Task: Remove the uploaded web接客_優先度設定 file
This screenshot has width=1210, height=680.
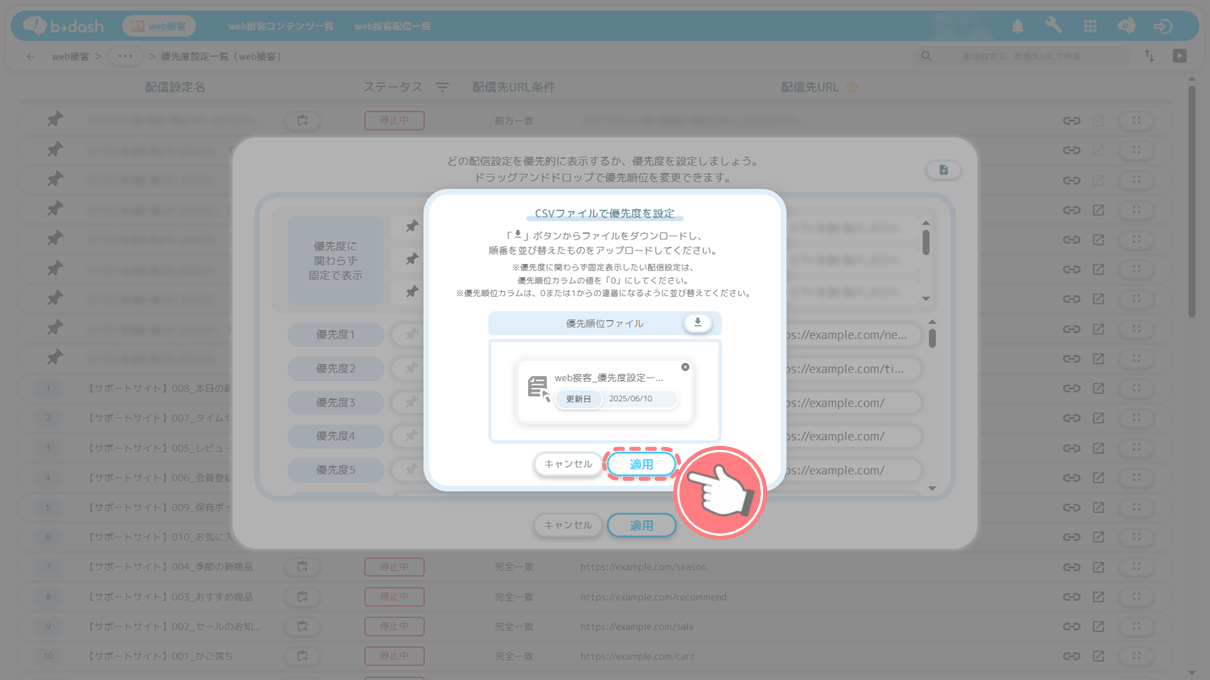Action: point(685,367)
